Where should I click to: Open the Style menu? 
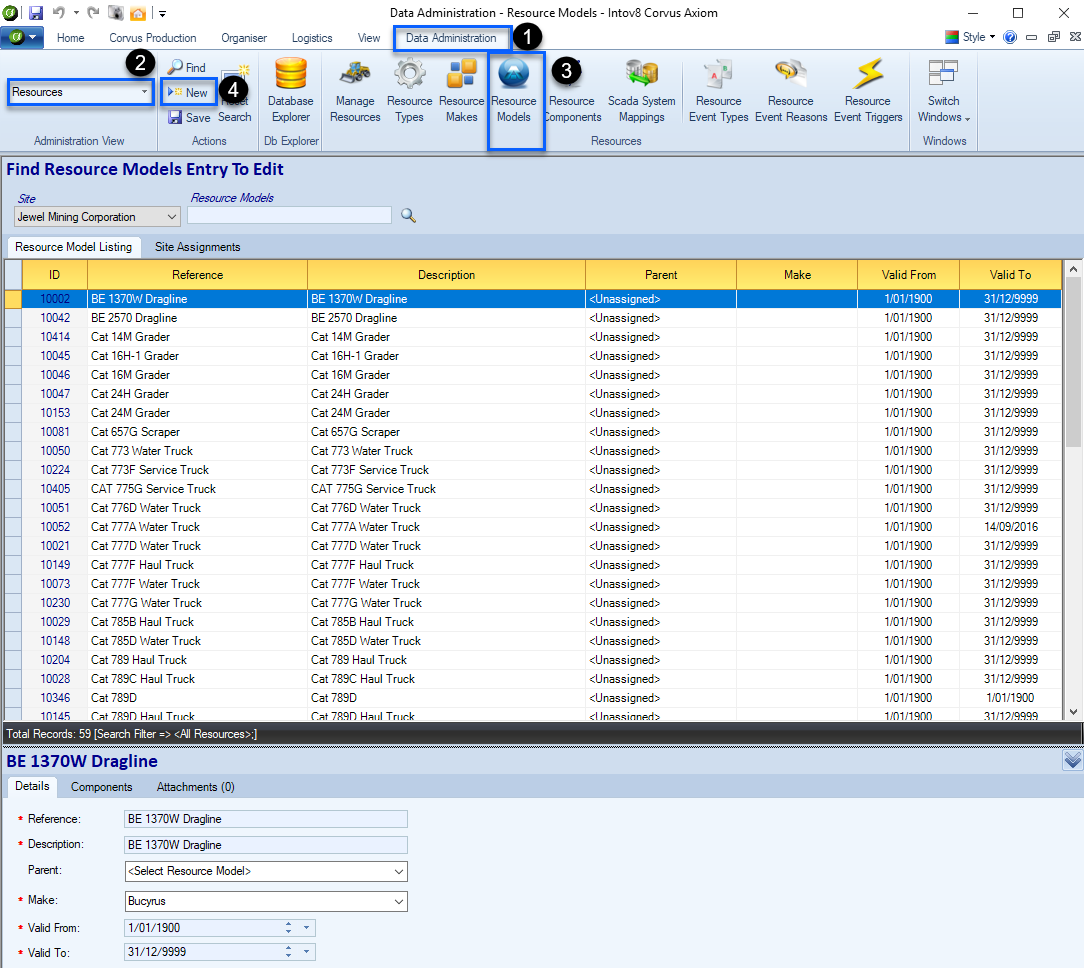(x=971, y=37)
